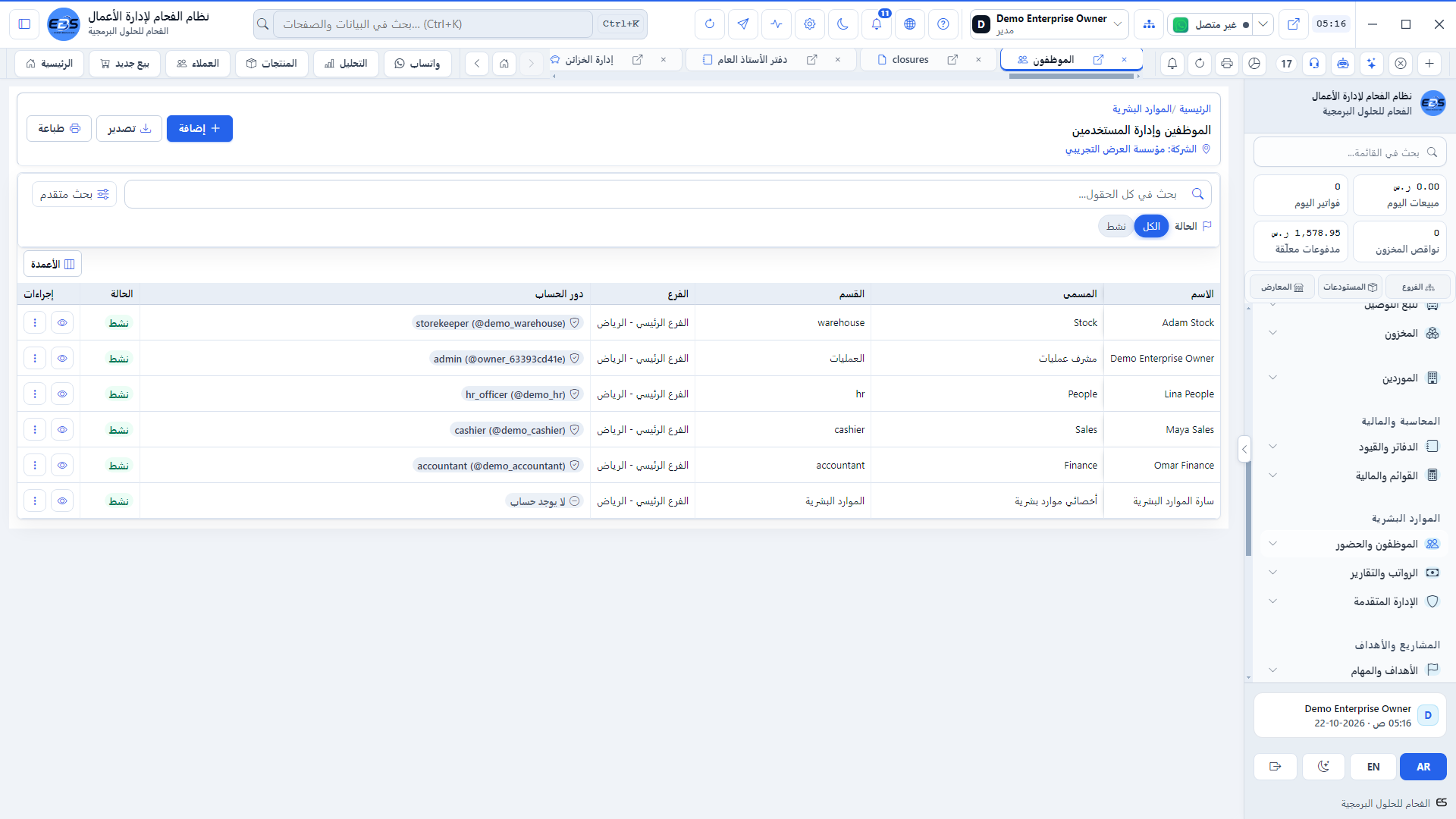View Adam Stock employee eye icon

point(62,323)
